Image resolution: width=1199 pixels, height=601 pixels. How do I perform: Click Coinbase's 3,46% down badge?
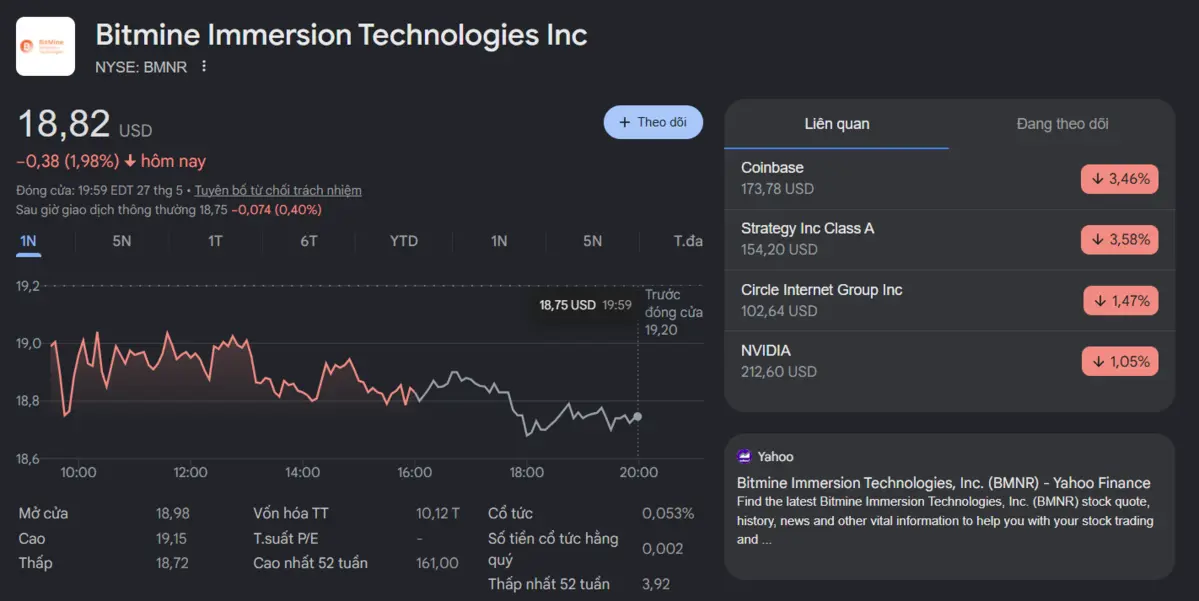pos(1119,179)
